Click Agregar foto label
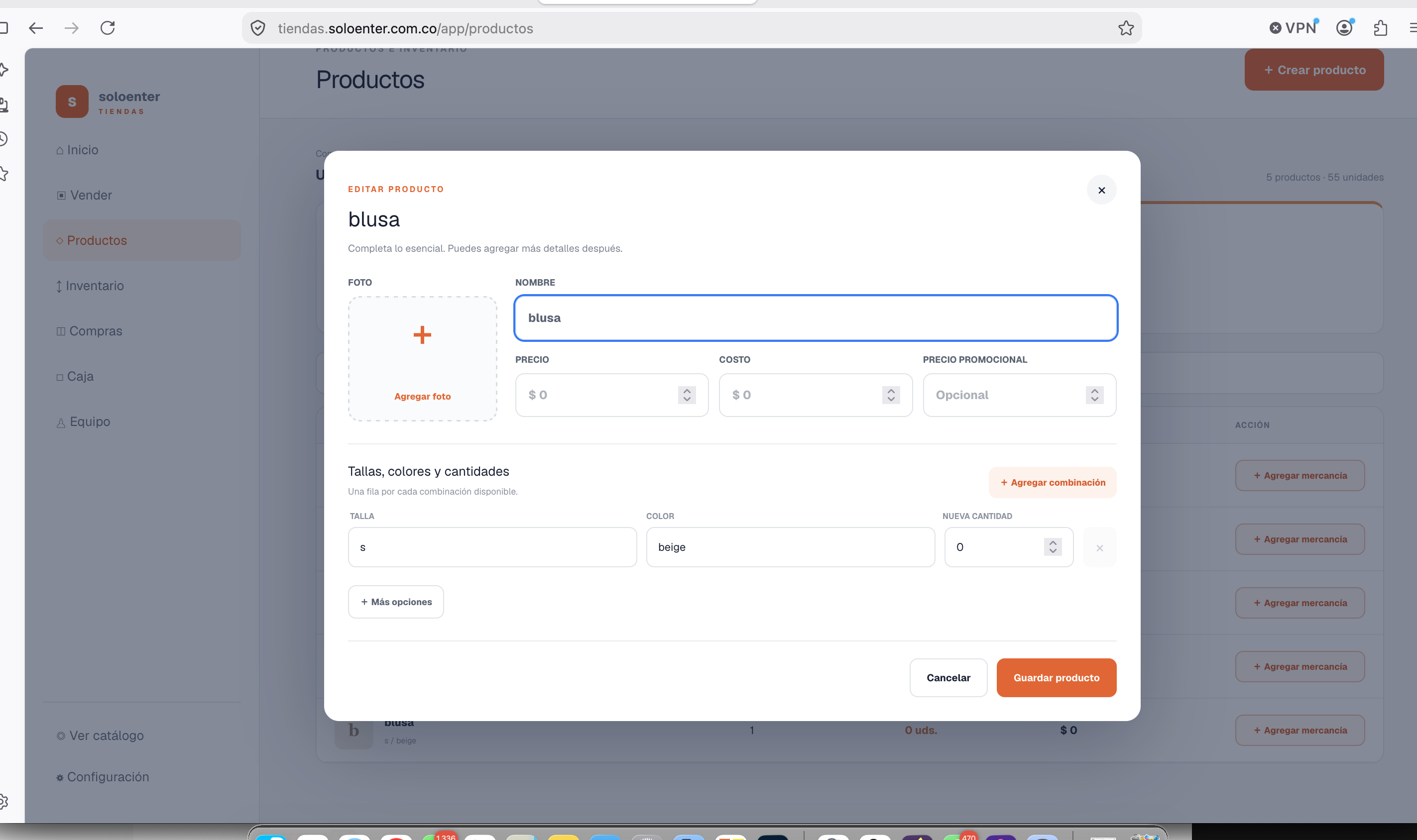The image size is (1417, 840). coord(423,396)
